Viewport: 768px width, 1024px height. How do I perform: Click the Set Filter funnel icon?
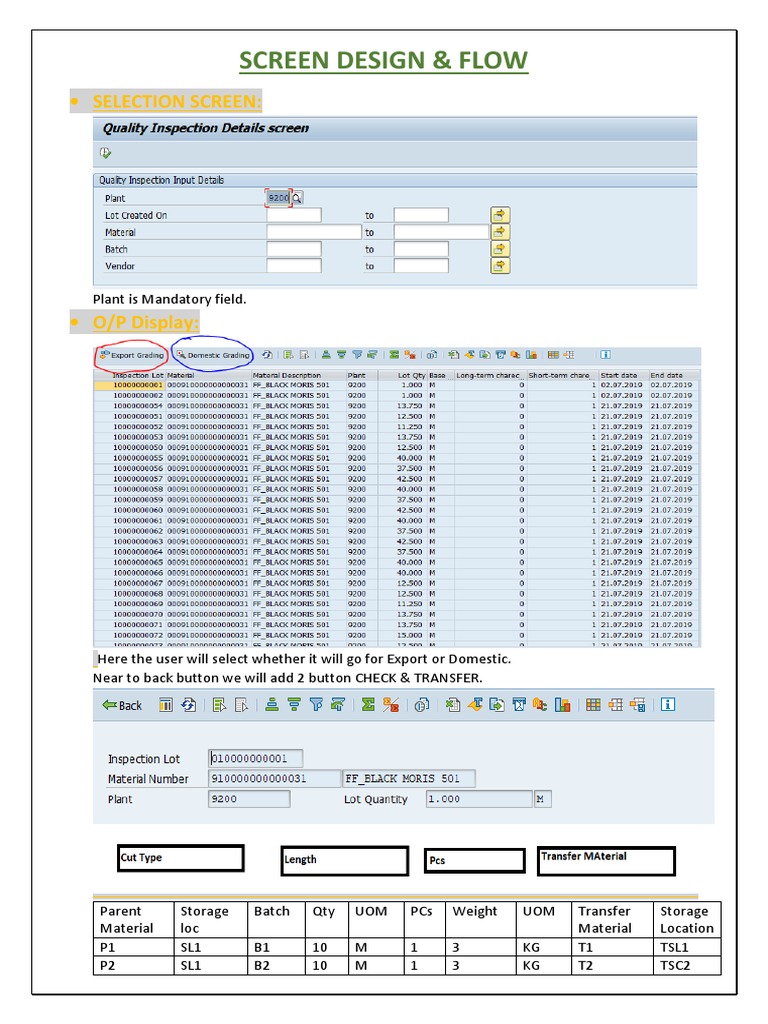pyautogui.click(x=316, y=705)
